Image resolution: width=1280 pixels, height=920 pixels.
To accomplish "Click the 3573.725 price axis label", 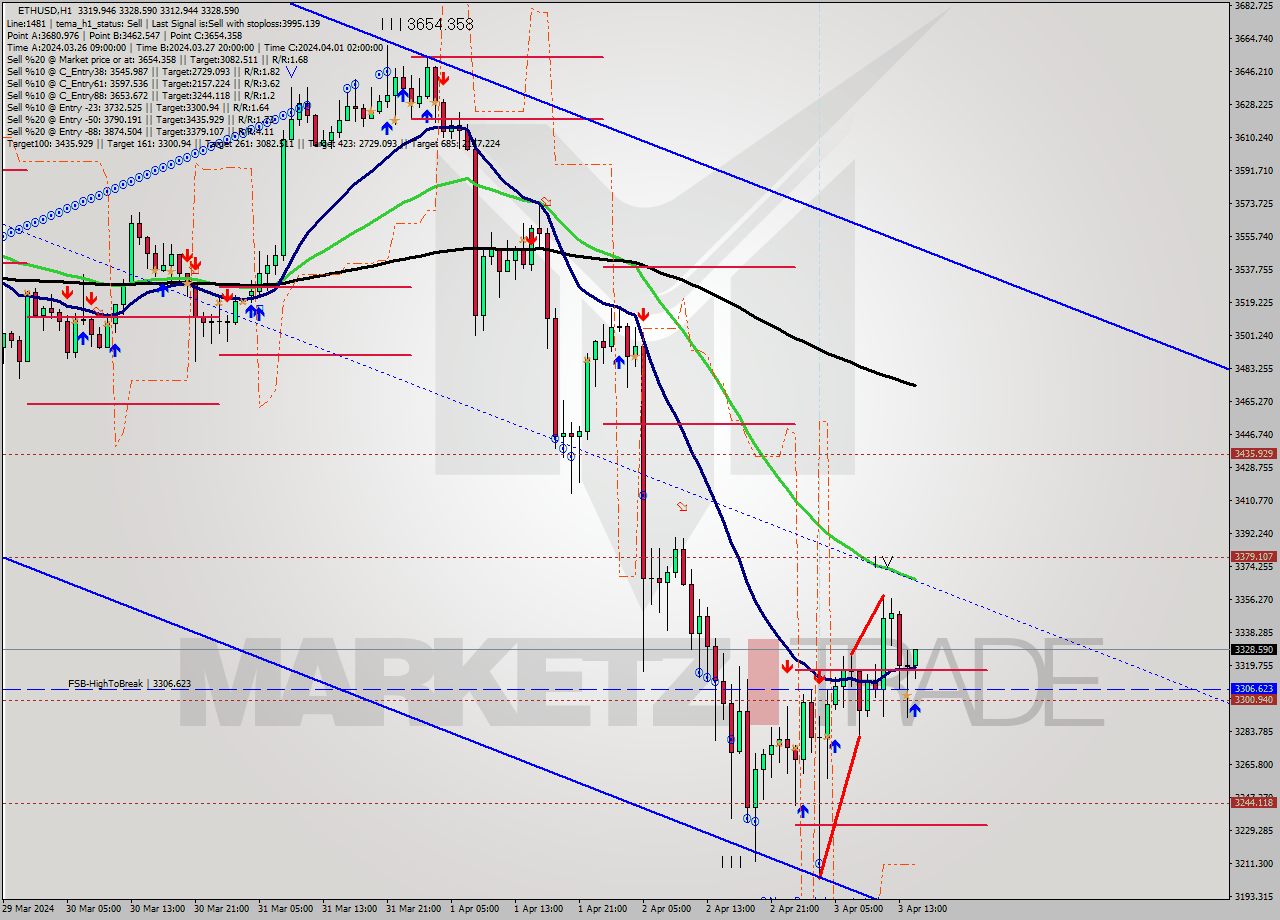I will pyautogui.click(x=1254, y=204).
